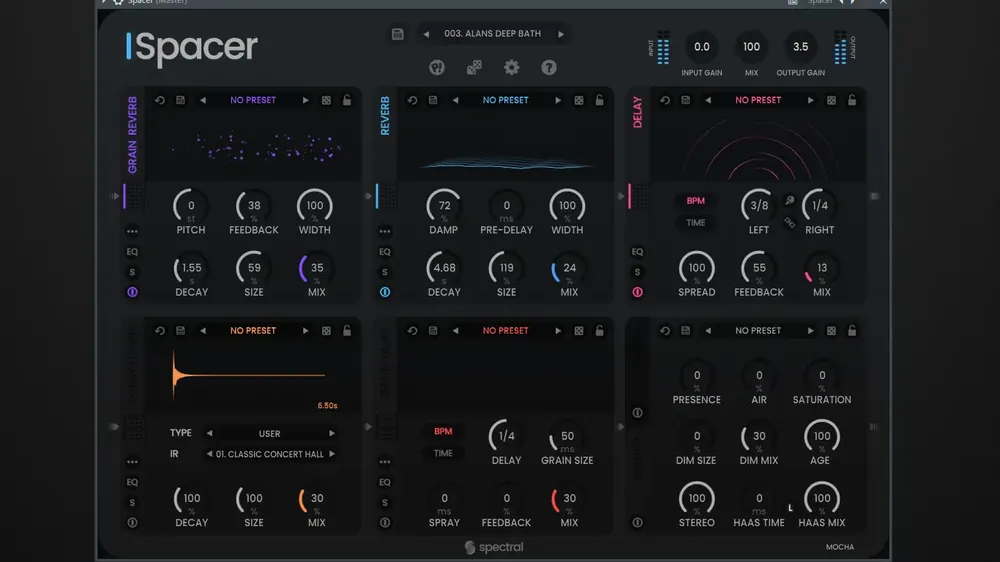1000x562 pixels.
Task: Open grain delay module EQ
Action: point(385,482)
